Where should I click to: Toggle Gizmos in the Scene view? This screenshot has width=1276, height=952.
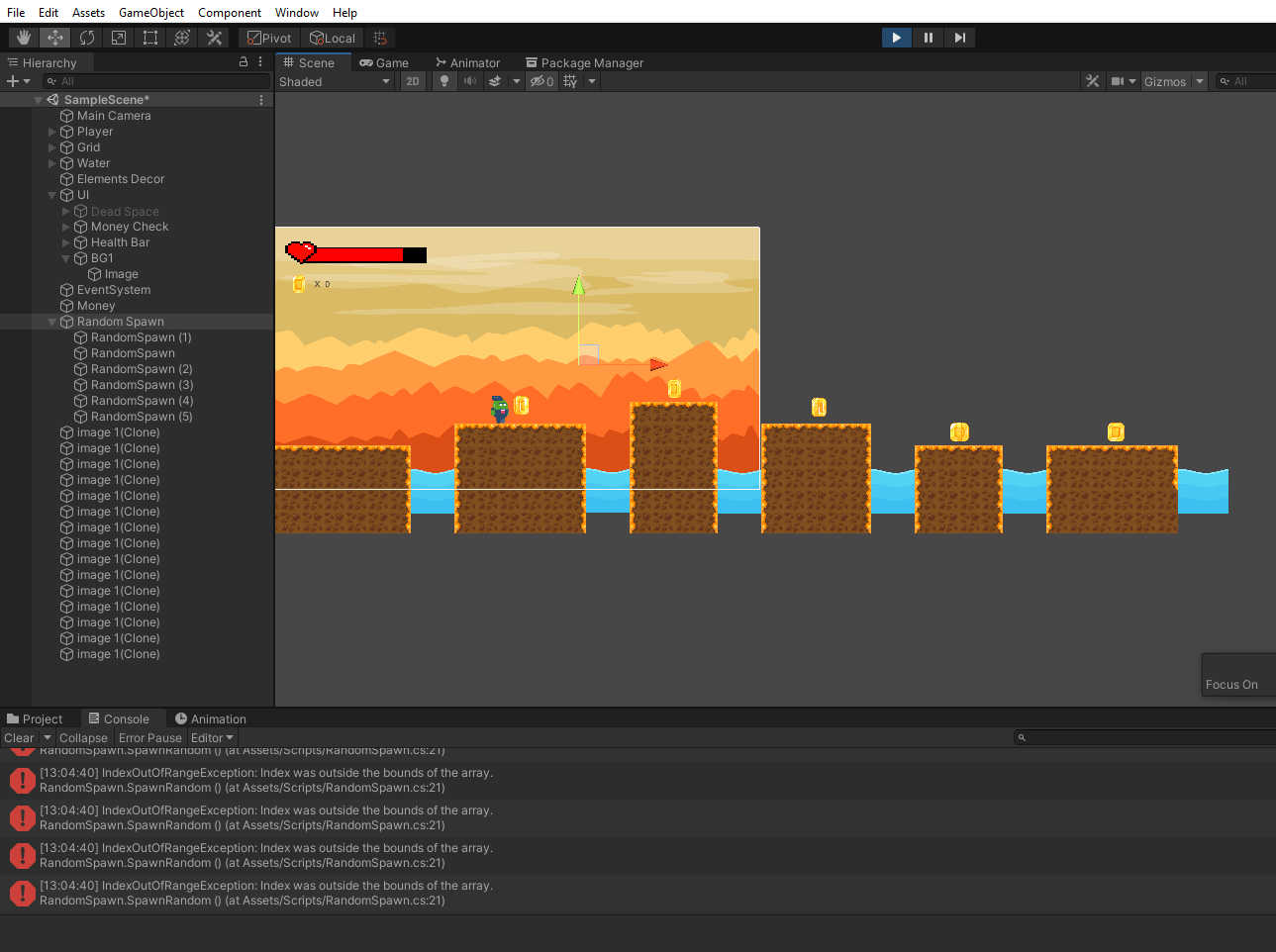(x=1165, y=81)
